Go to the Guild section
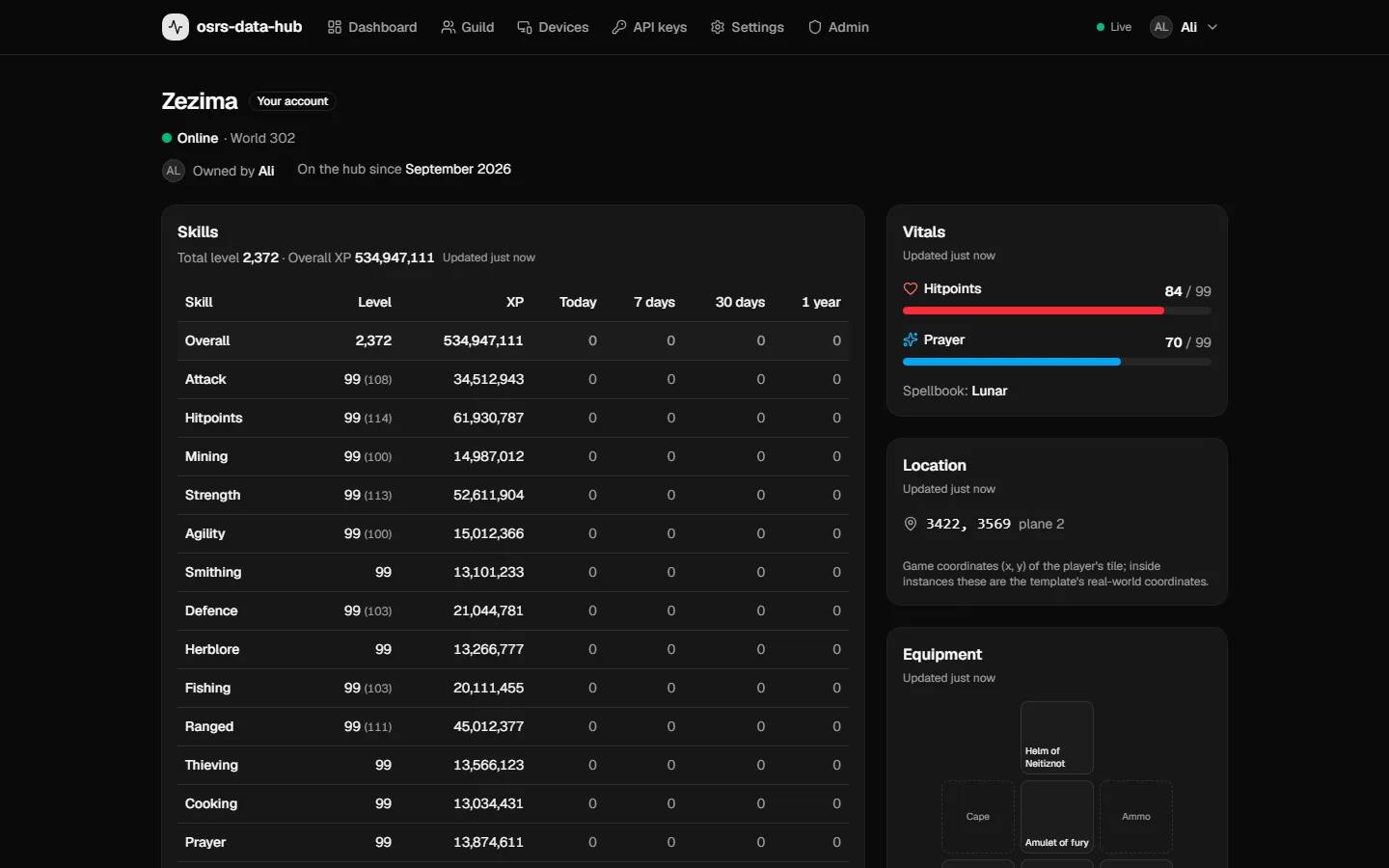 click(x=468, y=27)
